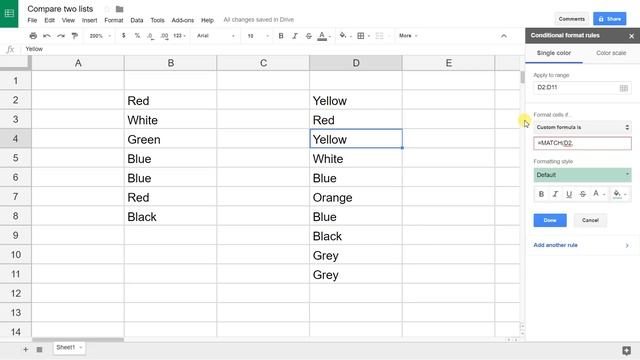
Task: Toggle strikethrough in formatting style row
Action: tap(583, 194)
